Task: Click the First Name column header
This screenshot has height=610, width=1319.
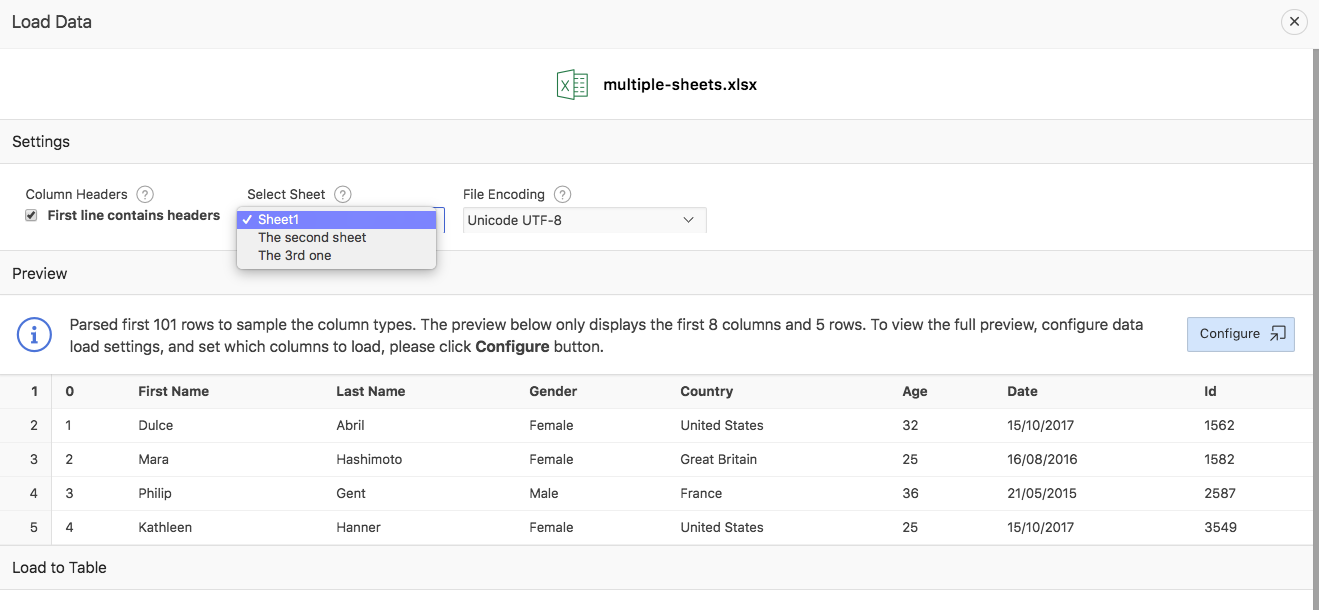Action: tap(173, 392)
